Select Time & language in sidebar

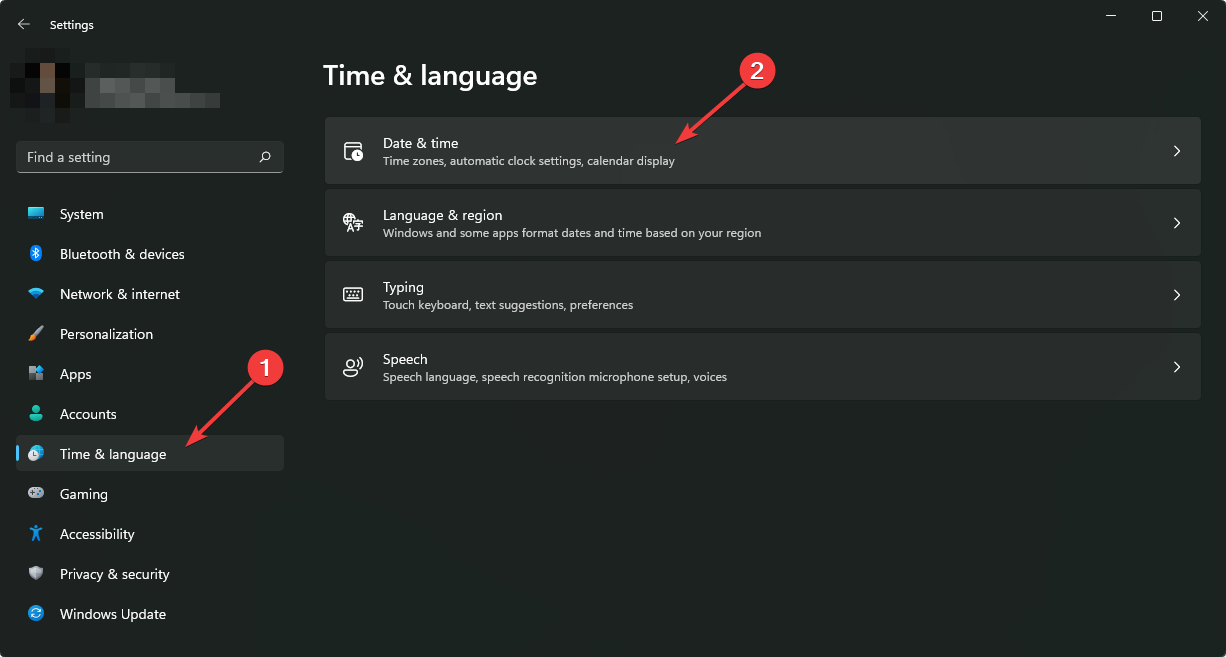click(x=150, y=453)
